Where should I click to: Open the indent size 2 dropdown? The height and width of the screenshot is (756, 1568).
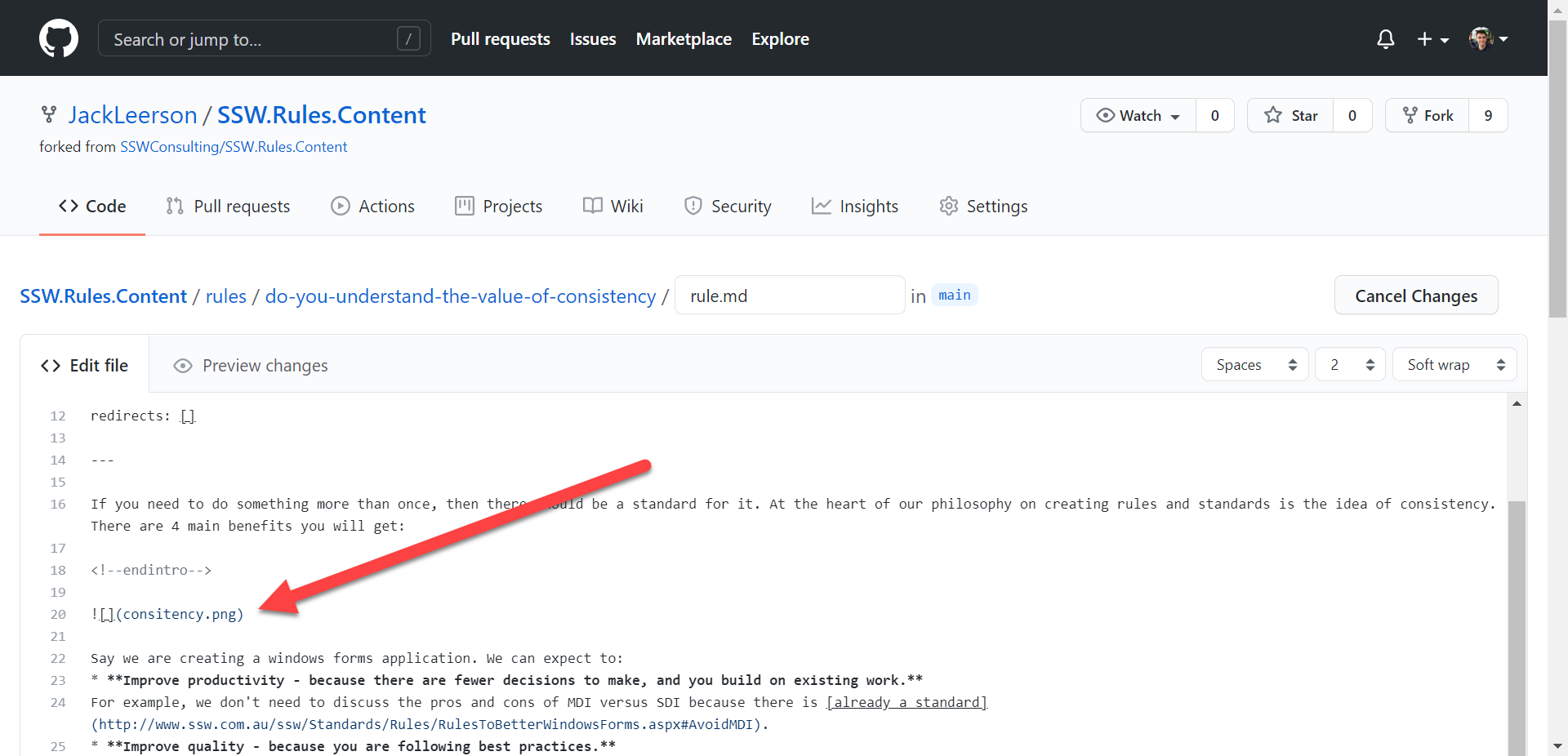click(1351, 364)
